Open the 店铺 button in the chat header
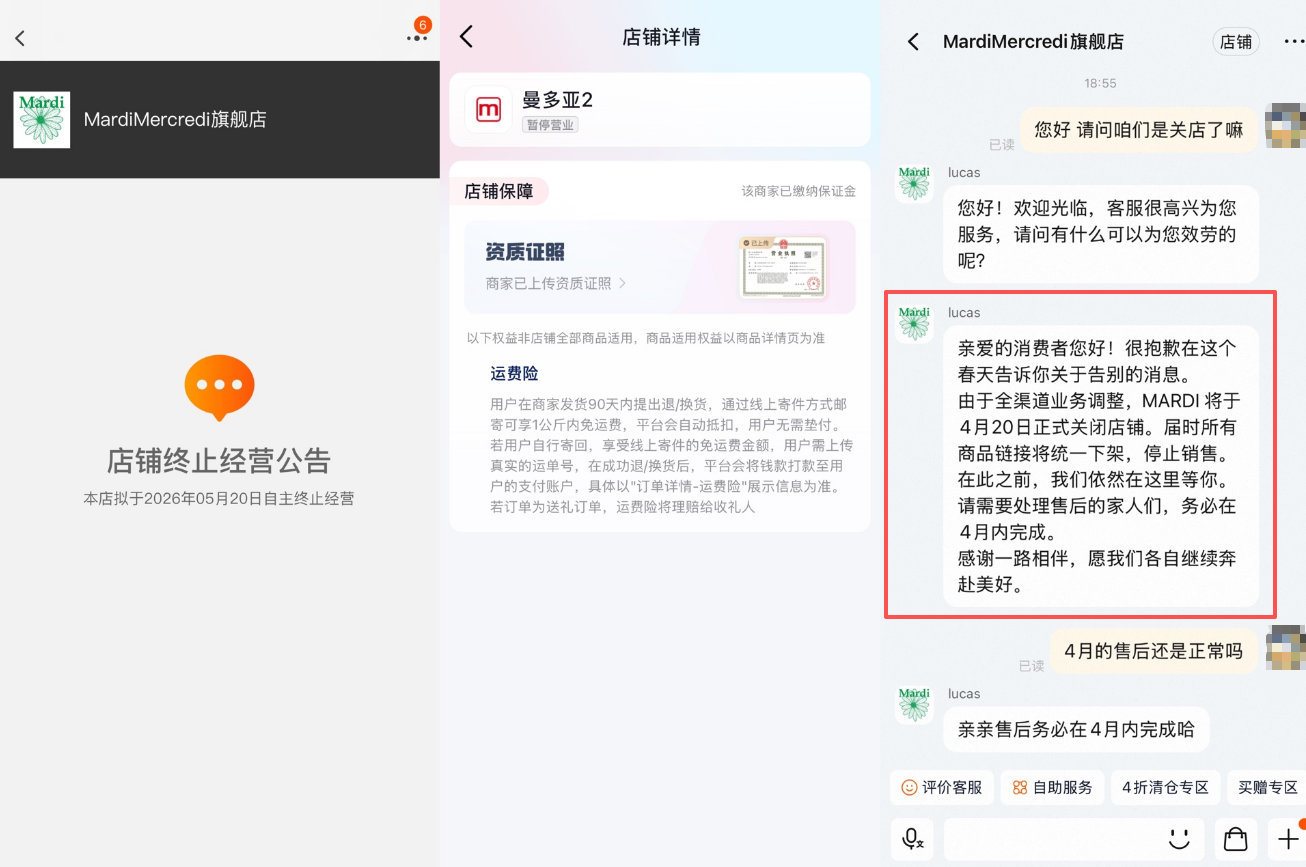1306x867 pixels. pos(1235,42)
